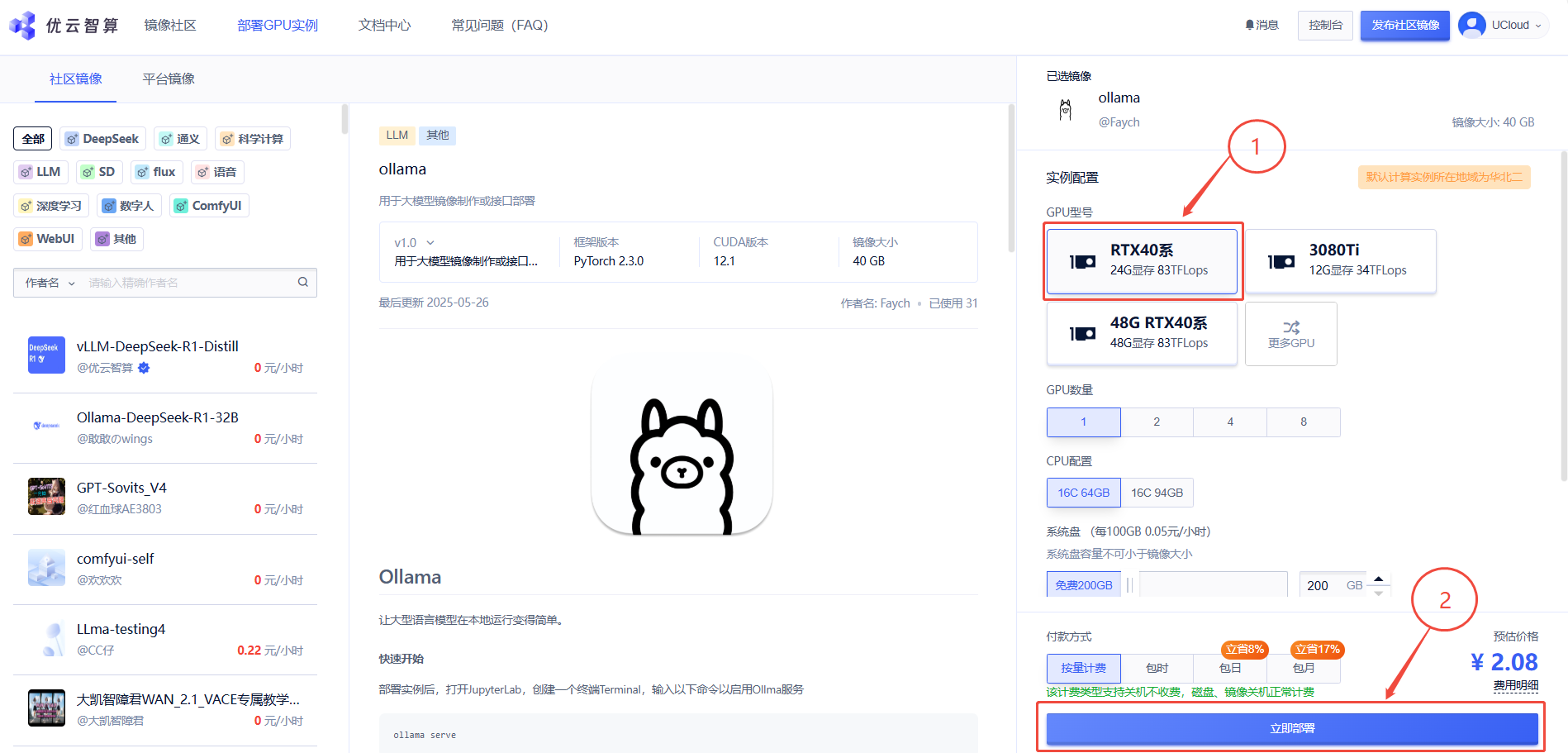Select GPU quantity 1

[1084, 422]
